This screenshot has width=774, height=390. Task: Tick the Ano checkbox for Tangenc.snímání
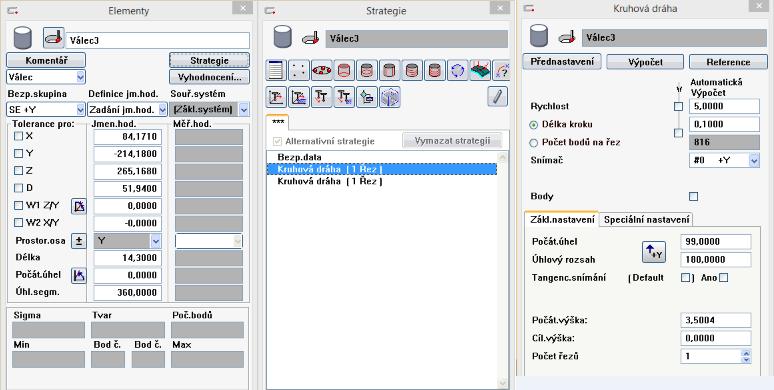[723, 278]
